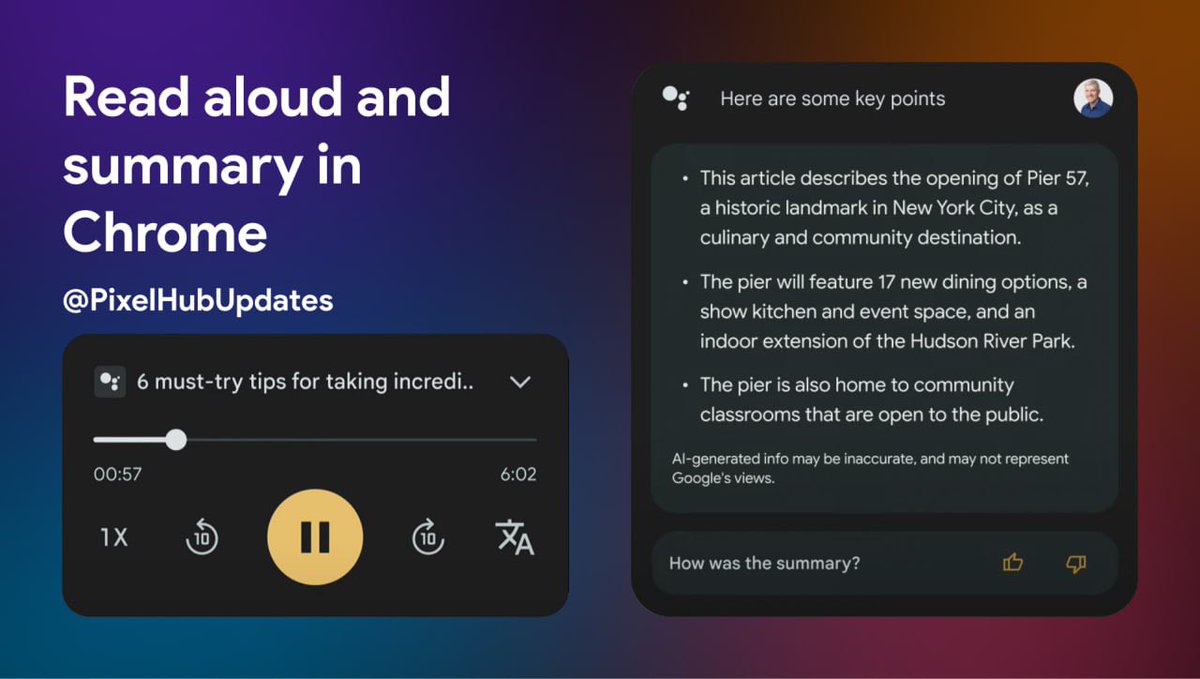Click the AI-generated info disclaimer text
Image resolution: width=1200 pixels, height=679 pixels.
pyautogui.click(x=870, y=468)
